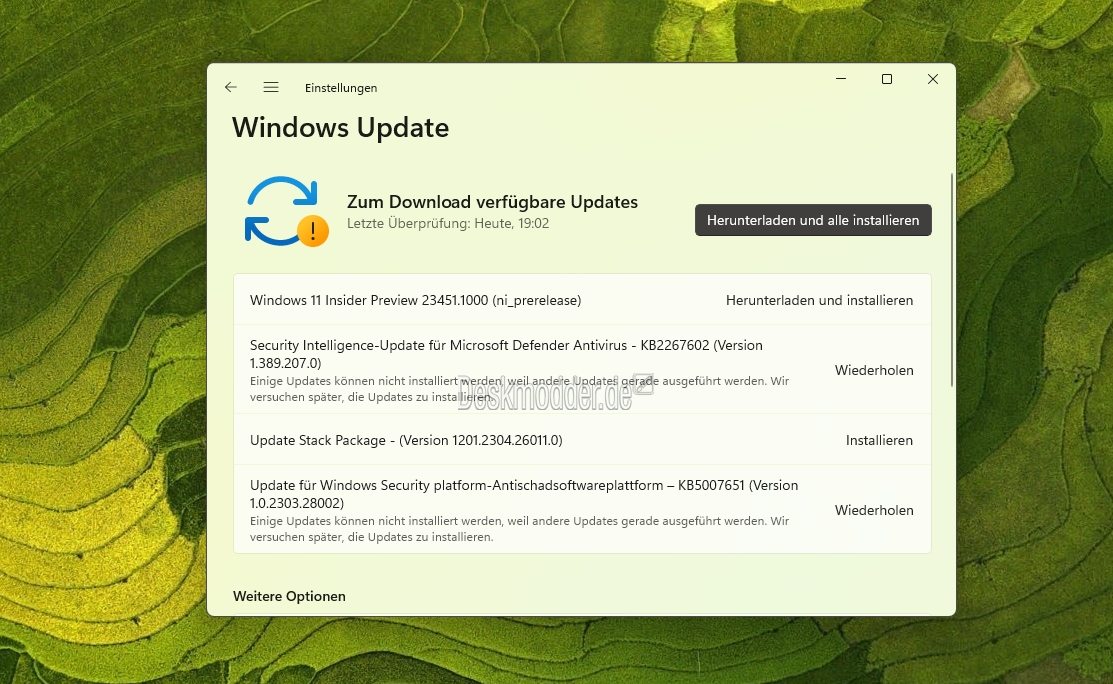Click 'Zum Download verfügbare Updates' status text
Viewport: 1113px width, 684px height.
[x=492, y=202]
